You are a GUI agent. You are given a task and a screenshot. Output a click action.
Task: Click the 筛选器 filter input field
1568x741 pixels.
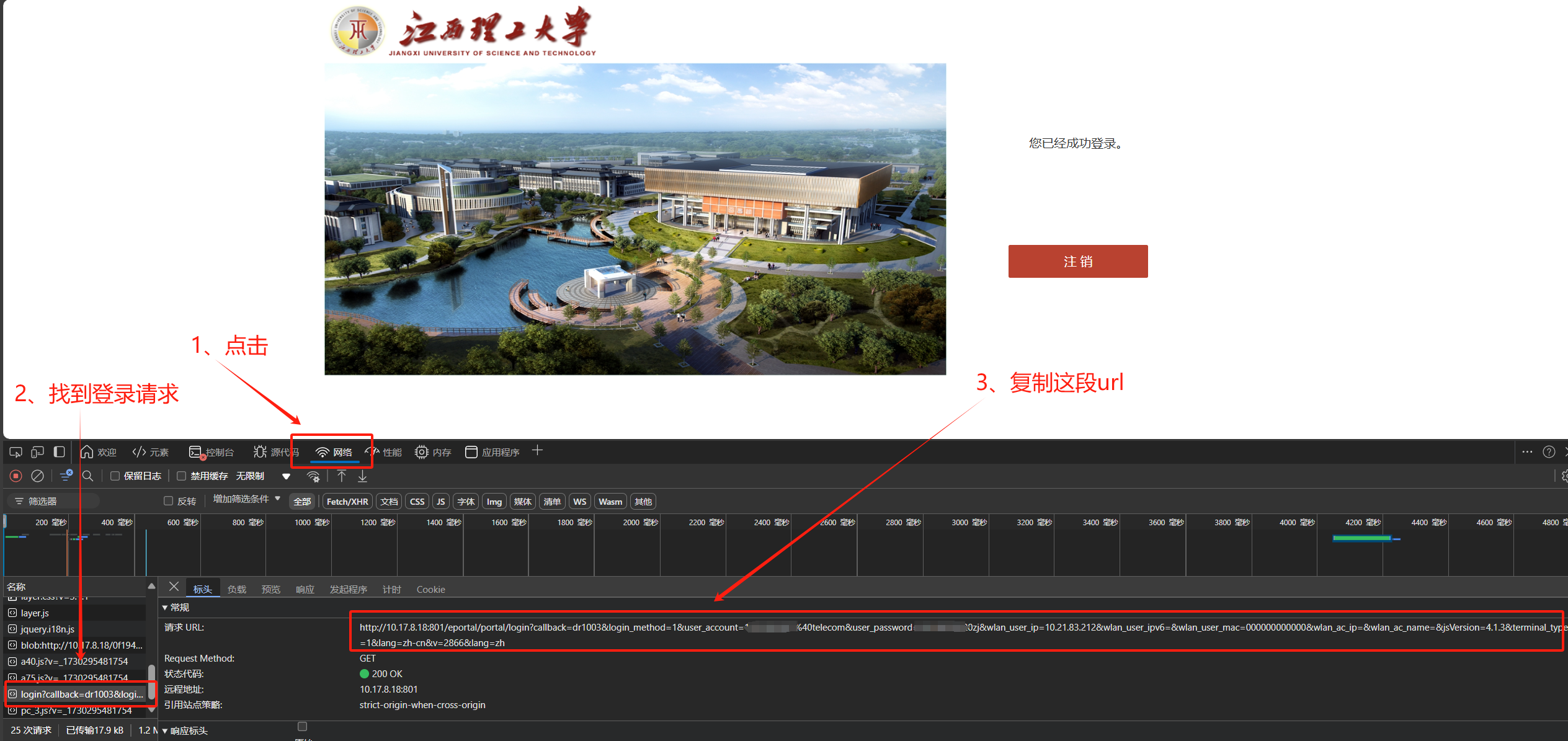pyautogui.click(x=53, y=501)
